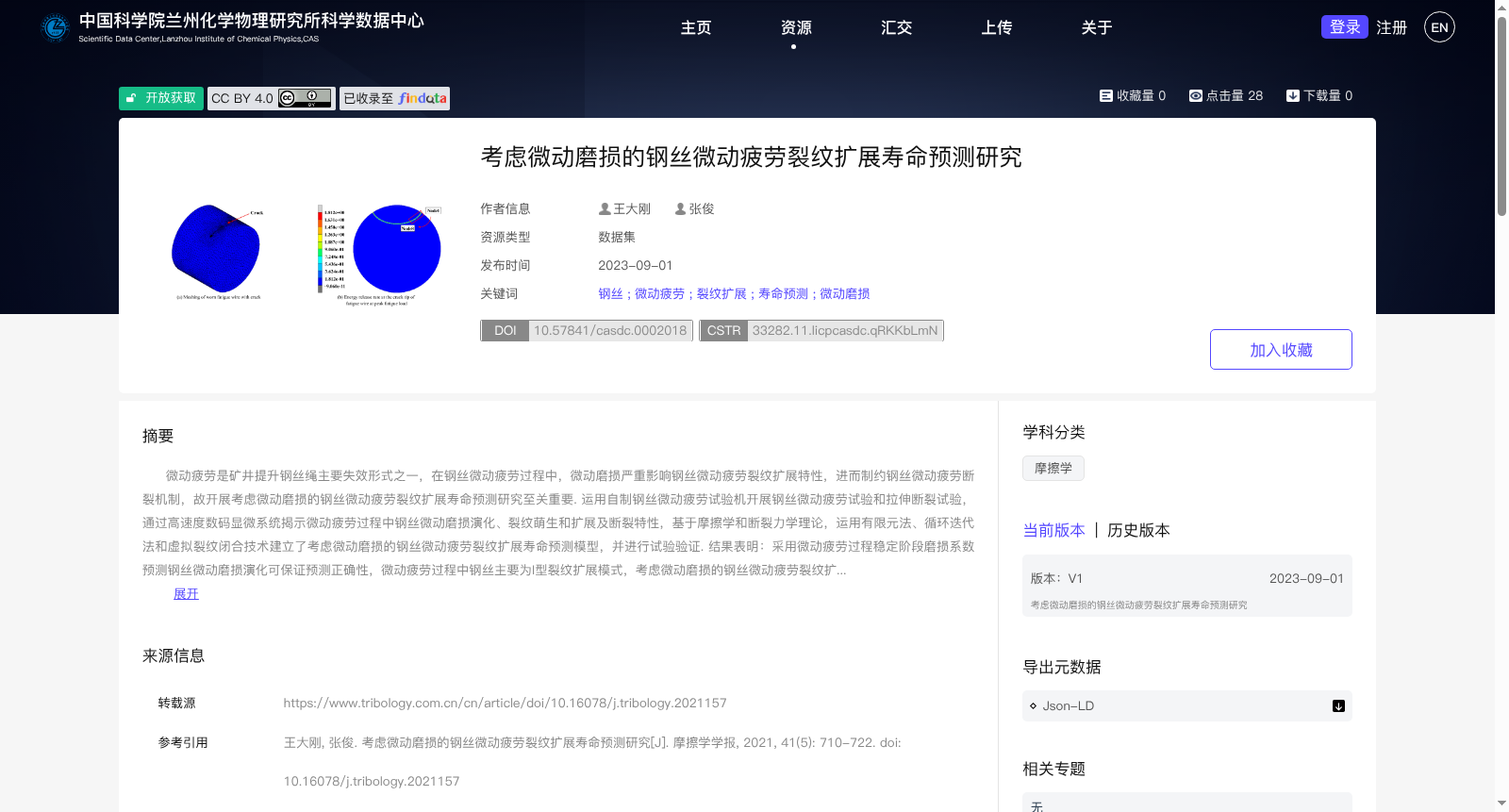The image size is (1509, 812).
Task: Click the 登录 login button
Action: click(x=1345, y=27)
